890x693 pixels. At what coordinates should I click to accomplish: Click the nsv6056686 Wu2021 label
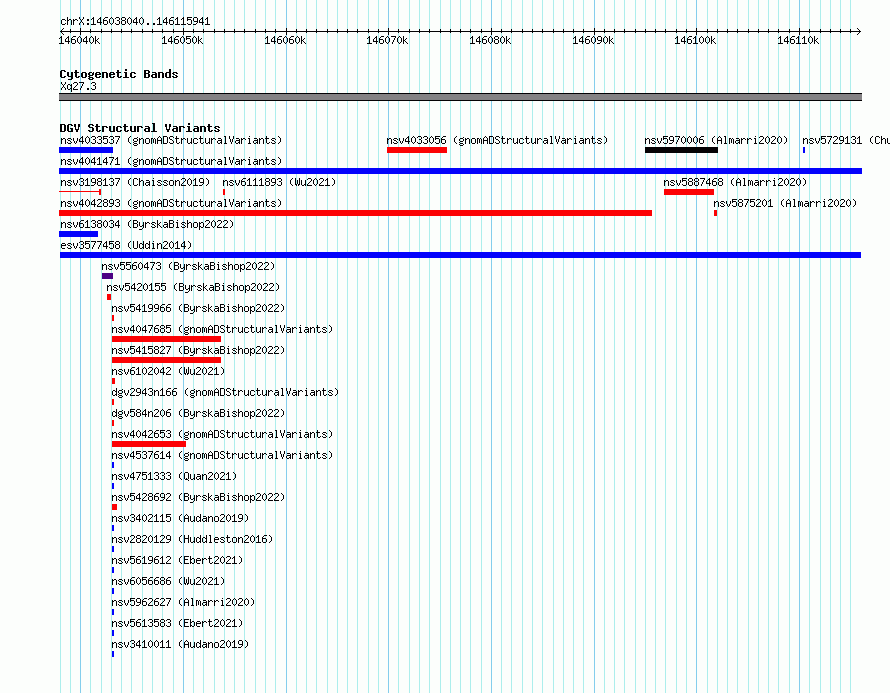point(168,581)
